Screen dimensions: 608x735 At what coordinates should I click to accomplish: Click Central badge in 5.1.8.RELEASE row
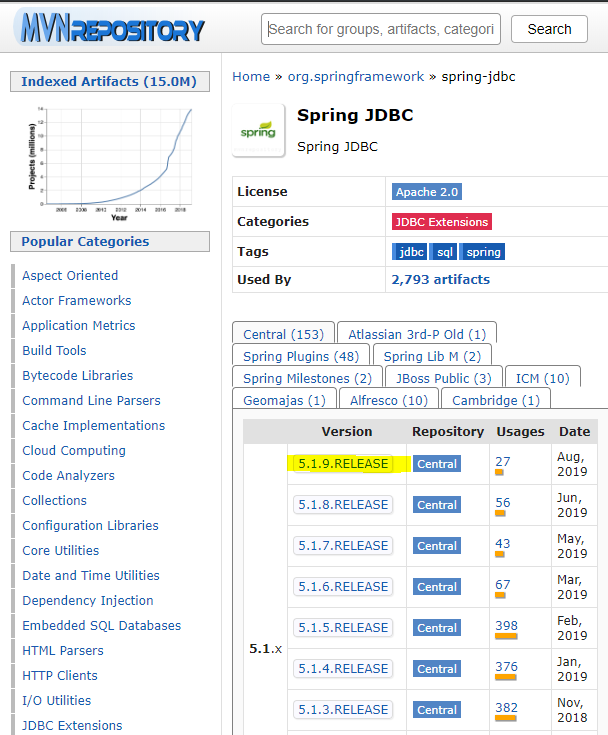pyautogui.click(x=436, y=505)
